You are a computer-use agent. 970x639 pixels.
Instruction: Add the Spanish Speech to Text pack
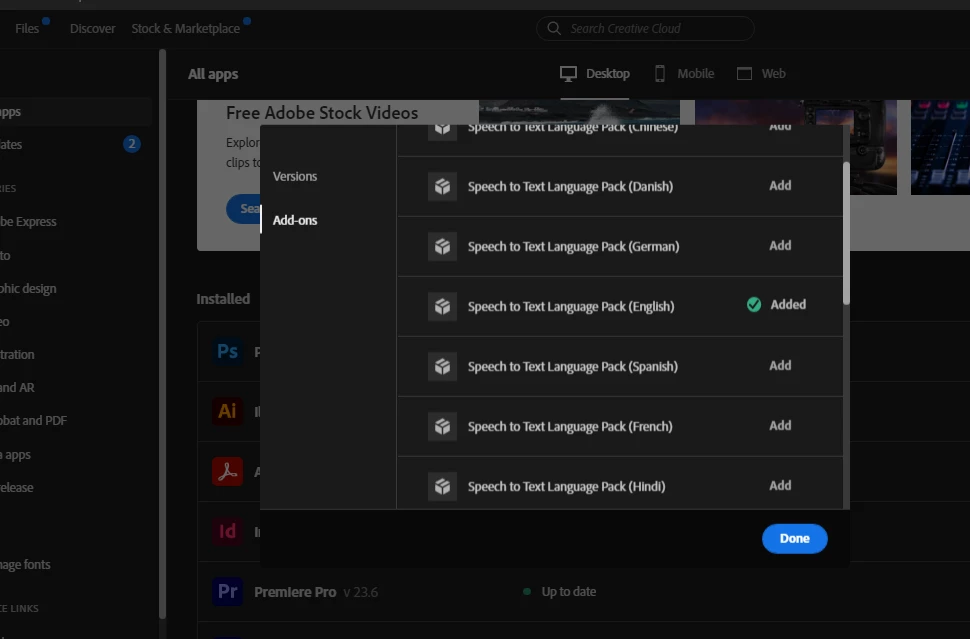tap(780, 366)
